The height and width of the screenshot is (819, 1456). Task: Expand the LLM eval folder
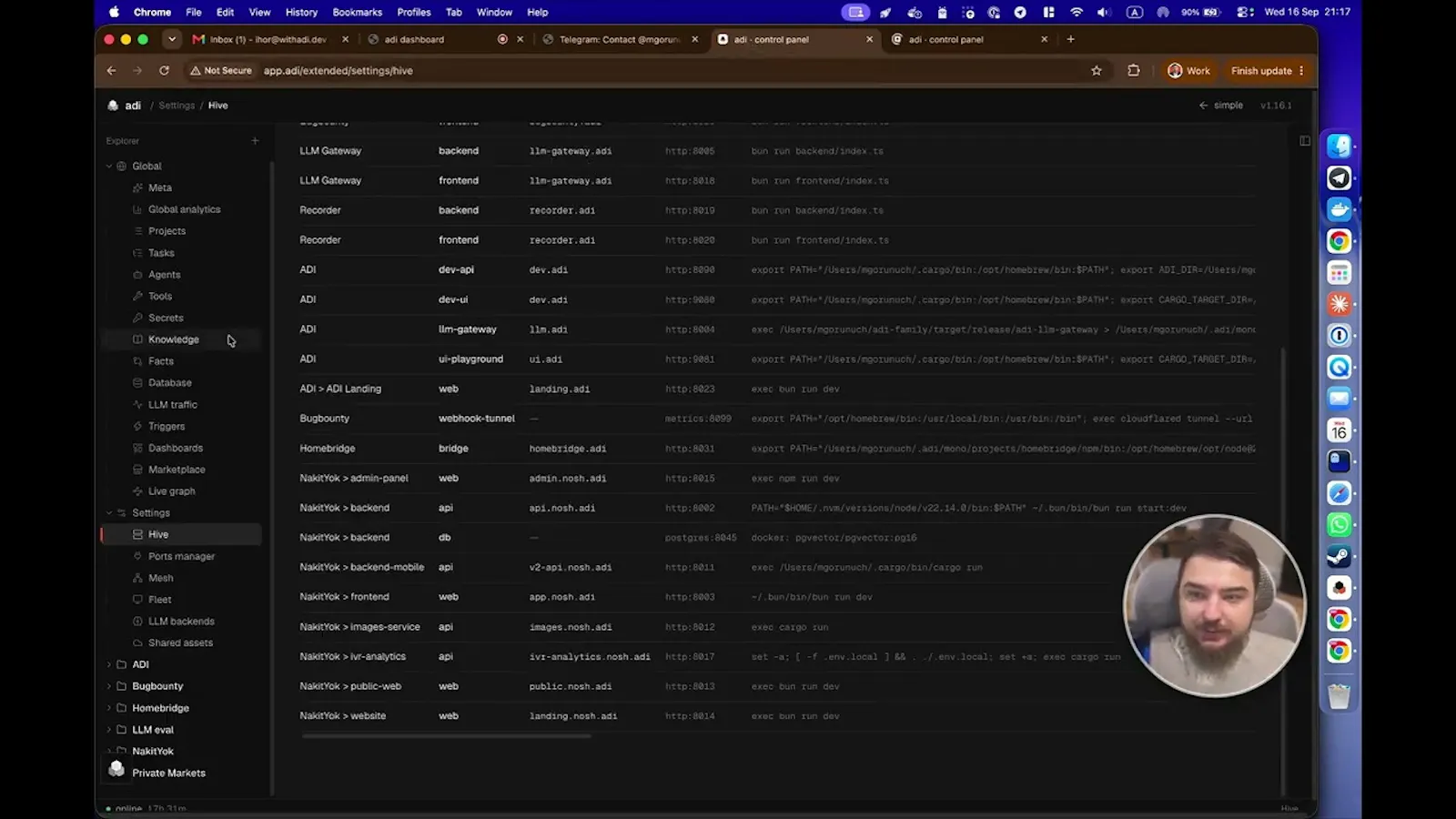click(109, 730)
